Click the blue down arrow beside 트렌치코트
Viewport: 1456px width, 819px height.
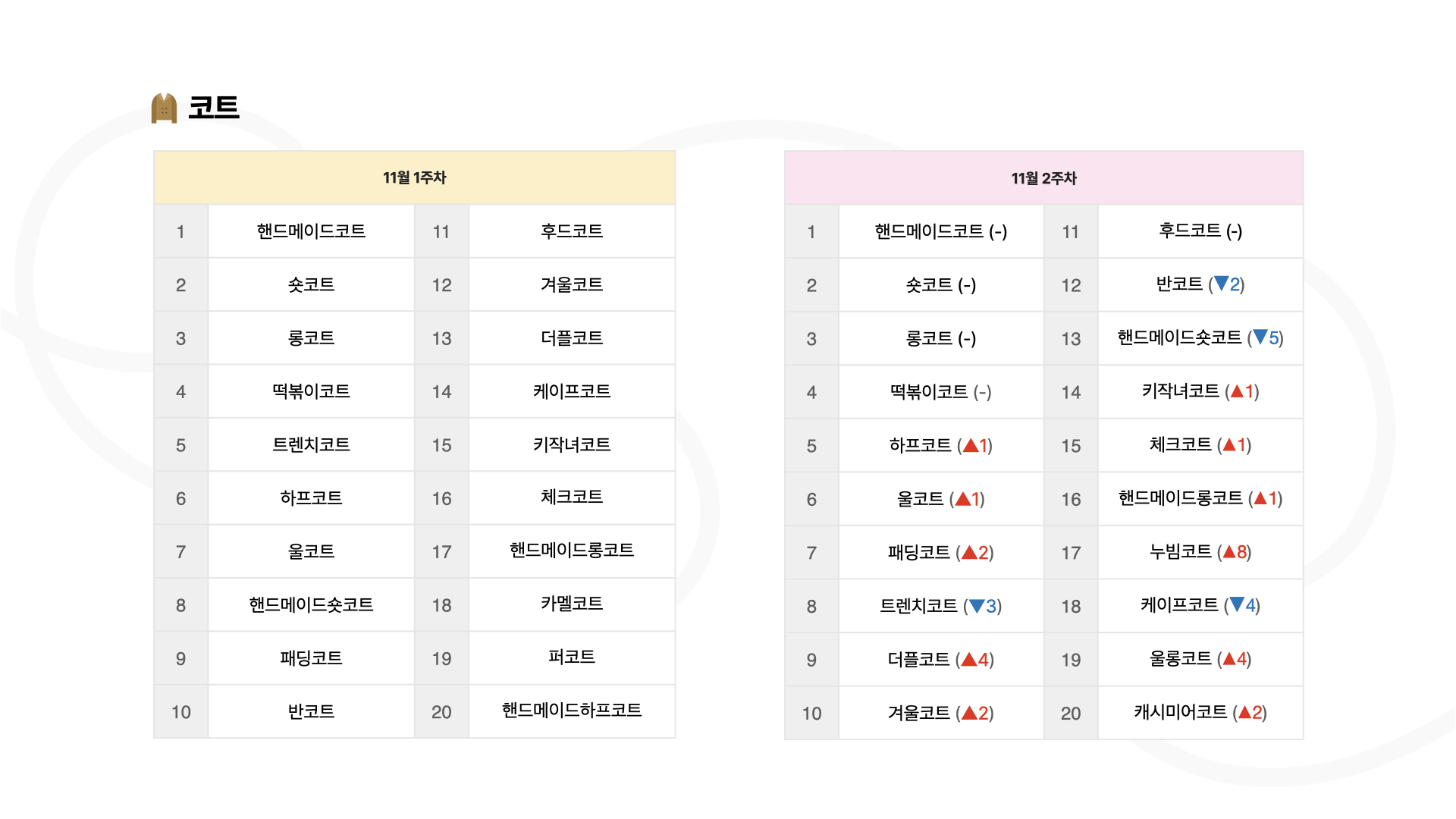977,606
